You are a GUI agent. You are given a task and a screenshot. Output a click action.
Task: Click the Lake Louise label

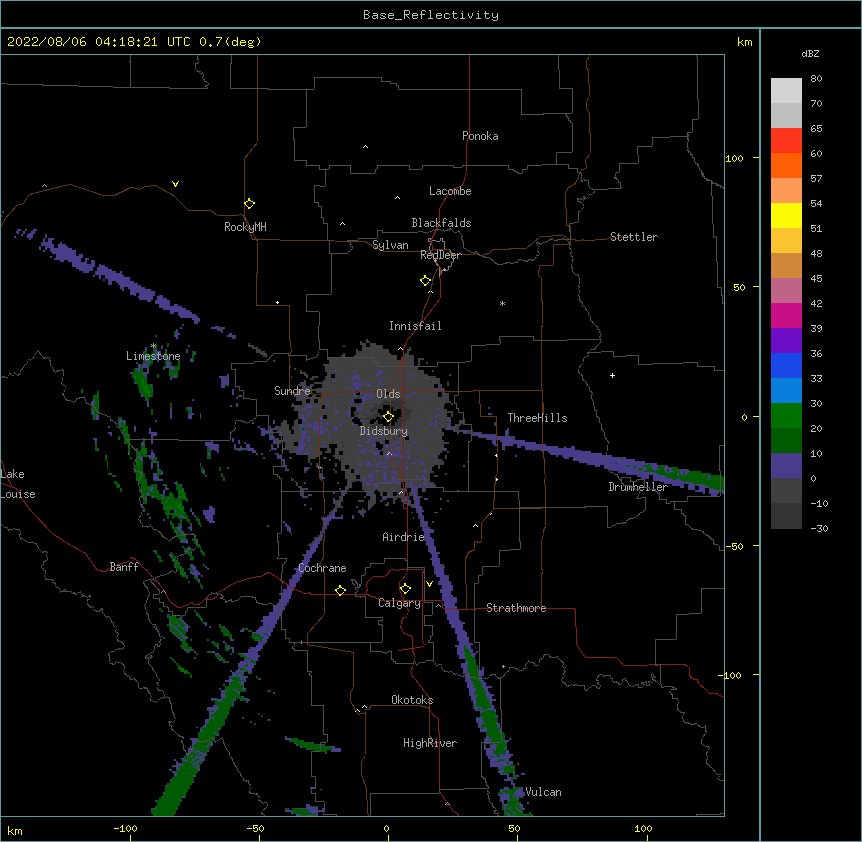[18, 484]
